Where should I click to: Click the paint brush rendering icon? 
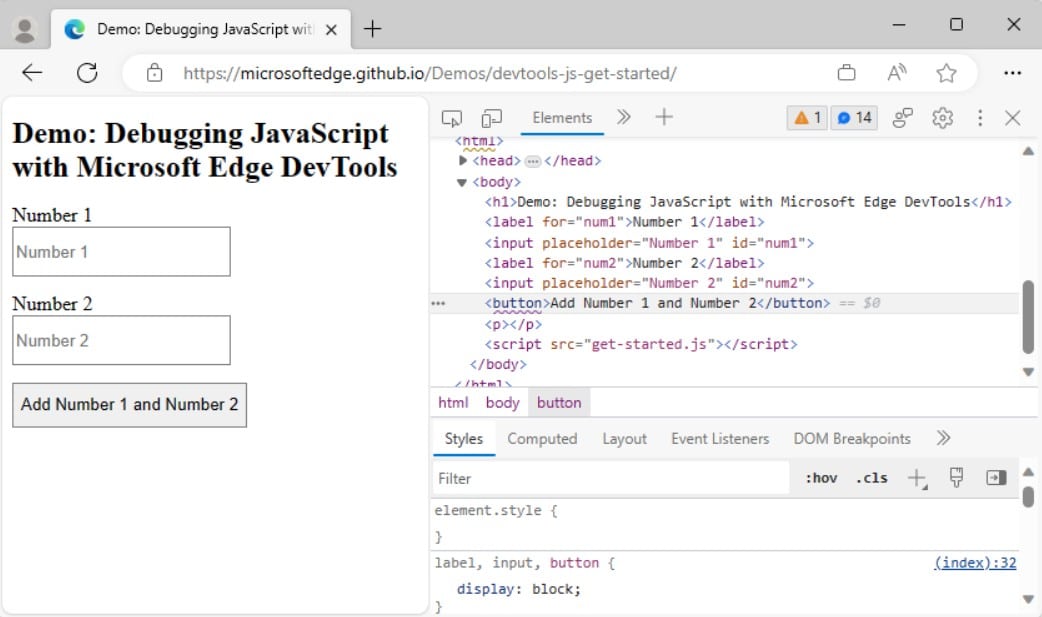coord(956,477)
